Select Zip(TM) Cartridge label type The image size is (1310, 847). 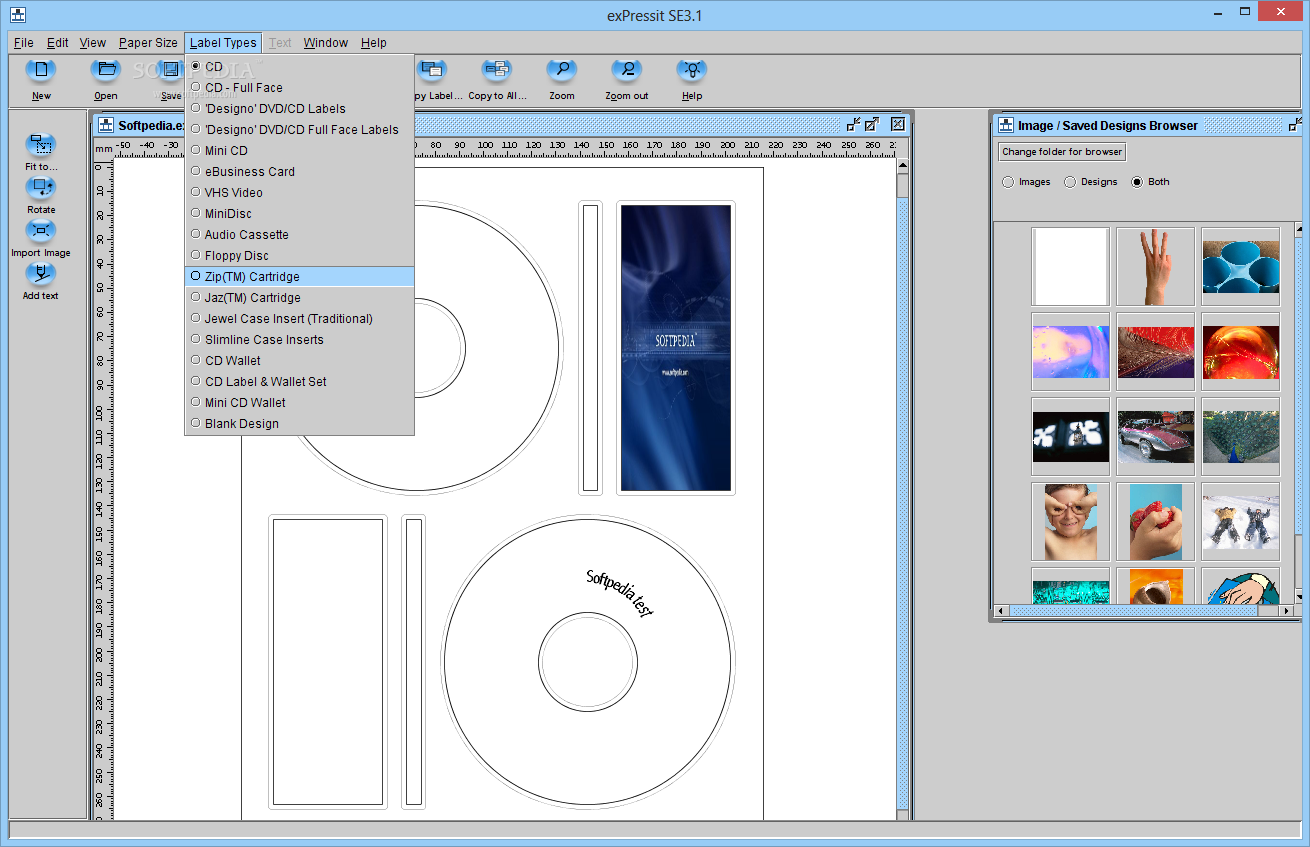click(x=299, y=277)
